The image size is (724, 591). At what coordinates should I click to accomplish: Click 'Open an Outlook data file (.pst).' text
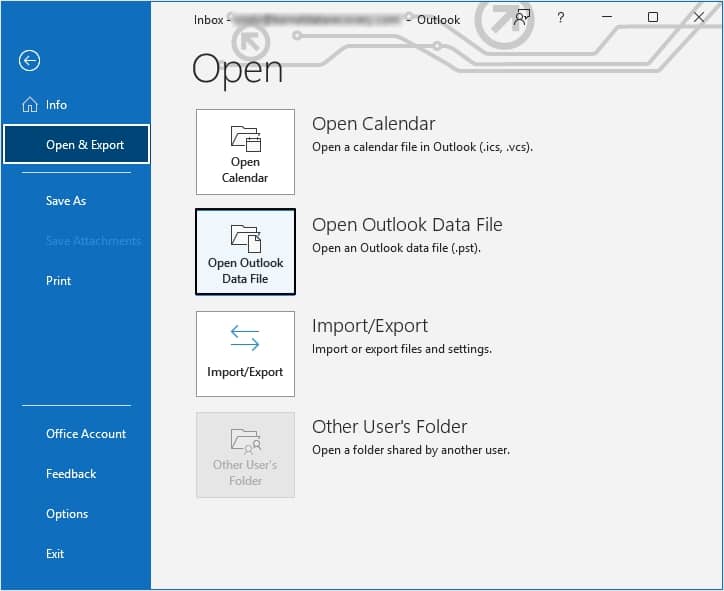coord(396,248)
